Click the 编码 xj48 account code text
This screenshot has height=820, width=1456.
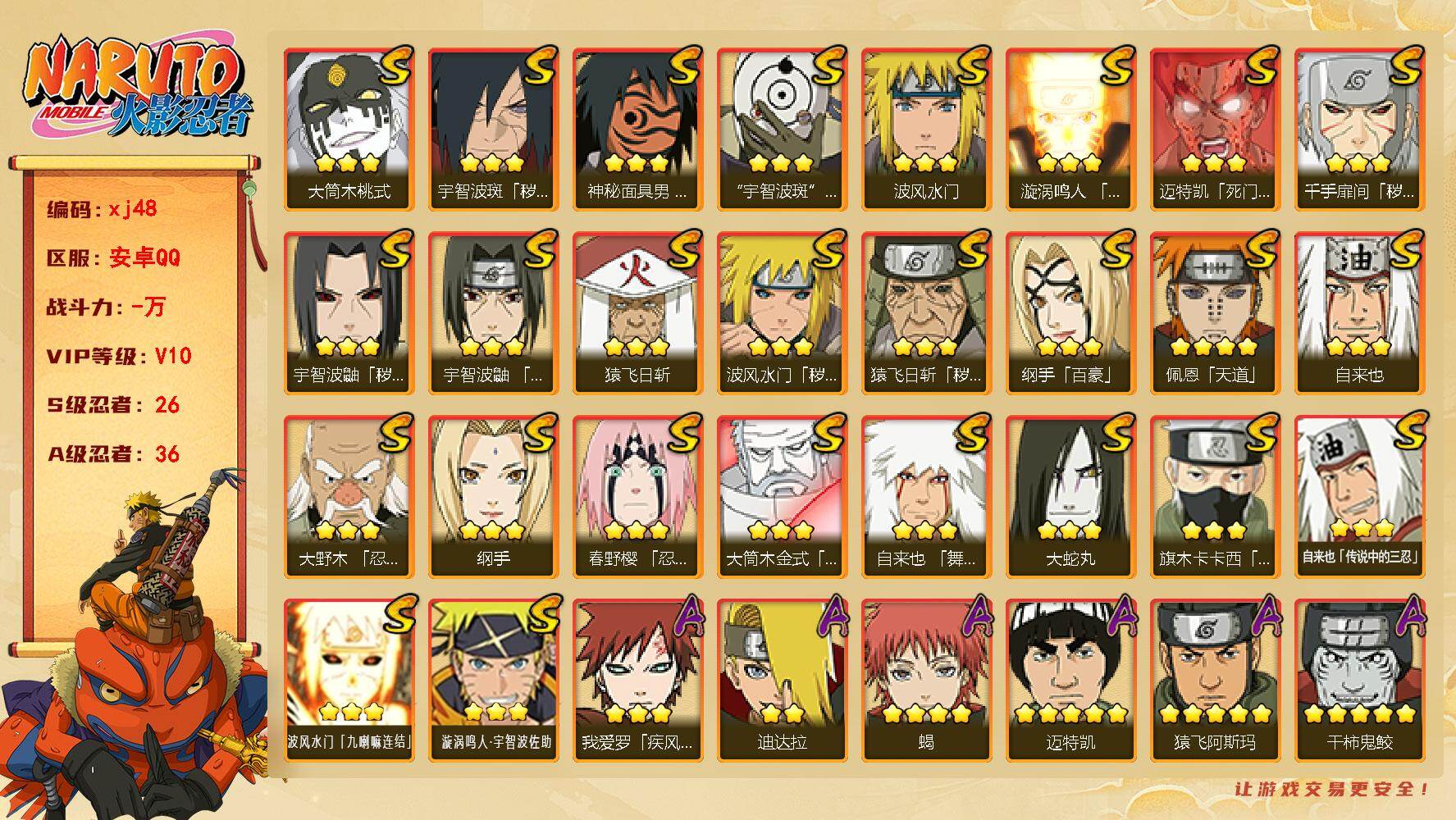click(x=102, y=208)
